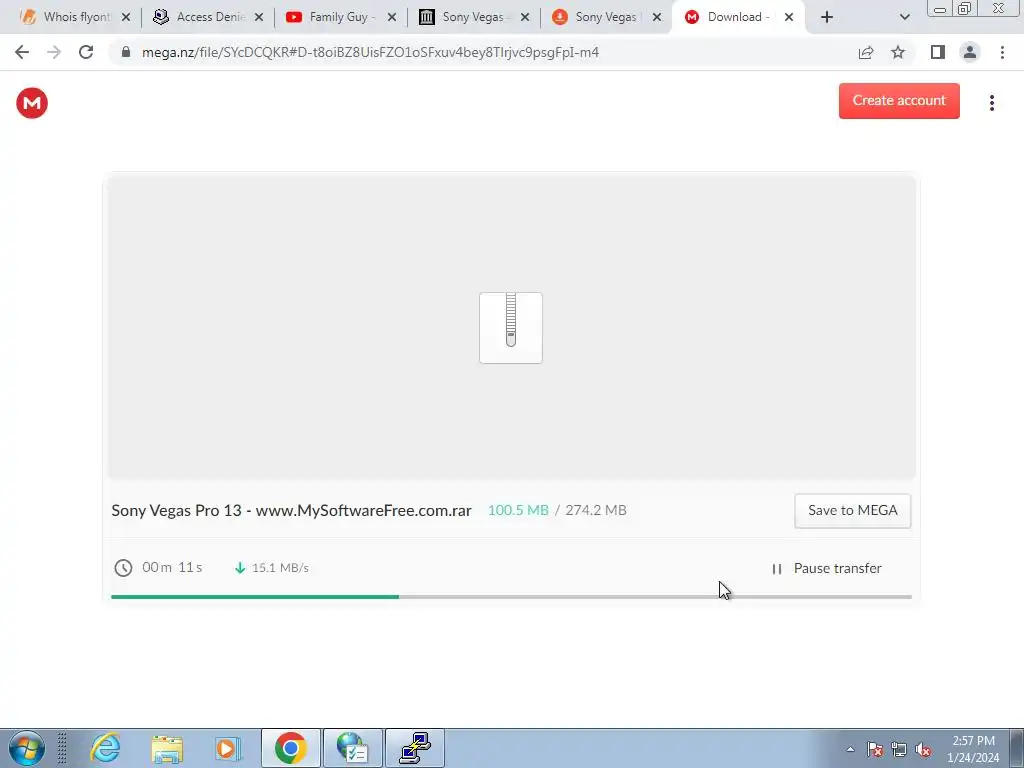Expand the tab search dropdown arrow
Screen dimensions: 1024x768
pyautogui.click(x=904, y=17)
